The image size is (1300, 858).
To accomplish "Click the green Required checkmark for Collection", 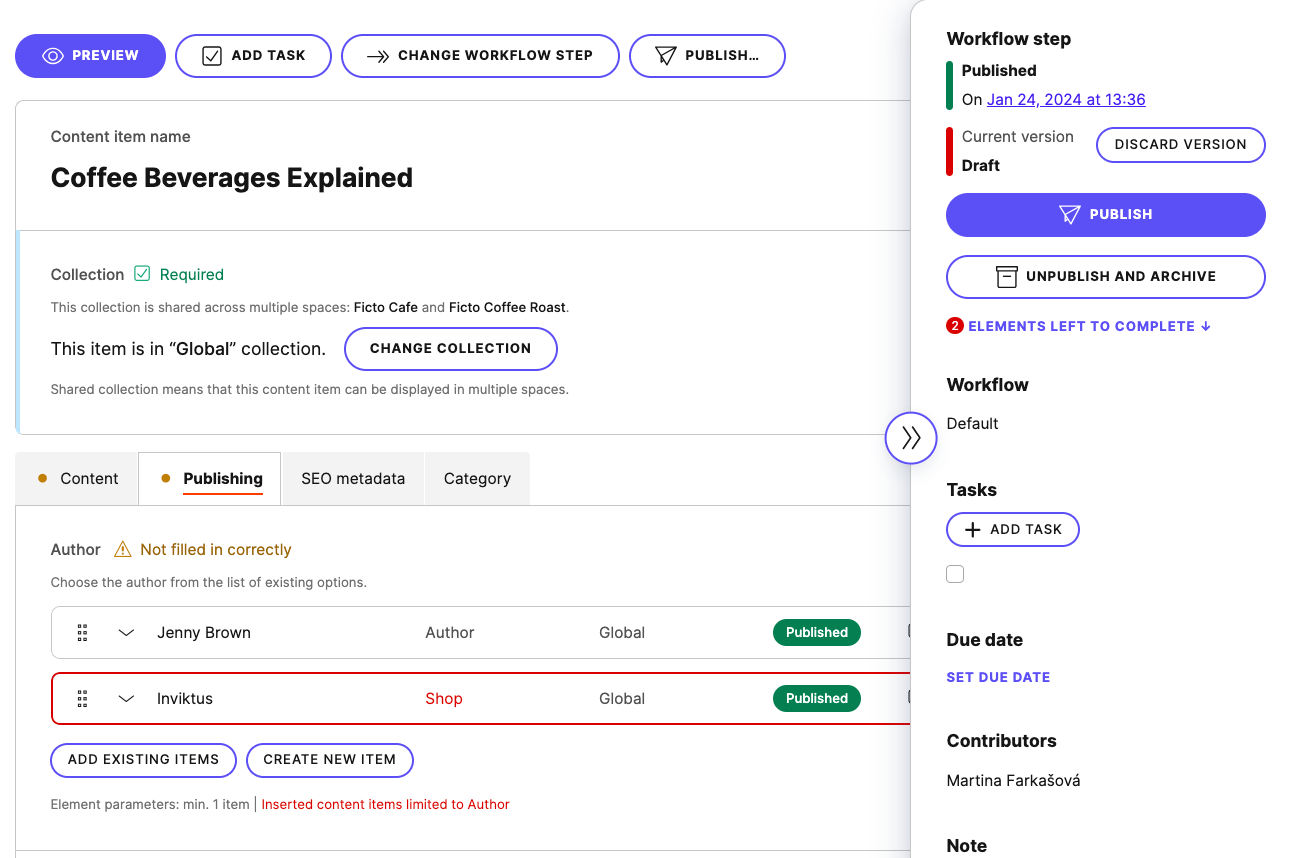I will coord(142,274).
